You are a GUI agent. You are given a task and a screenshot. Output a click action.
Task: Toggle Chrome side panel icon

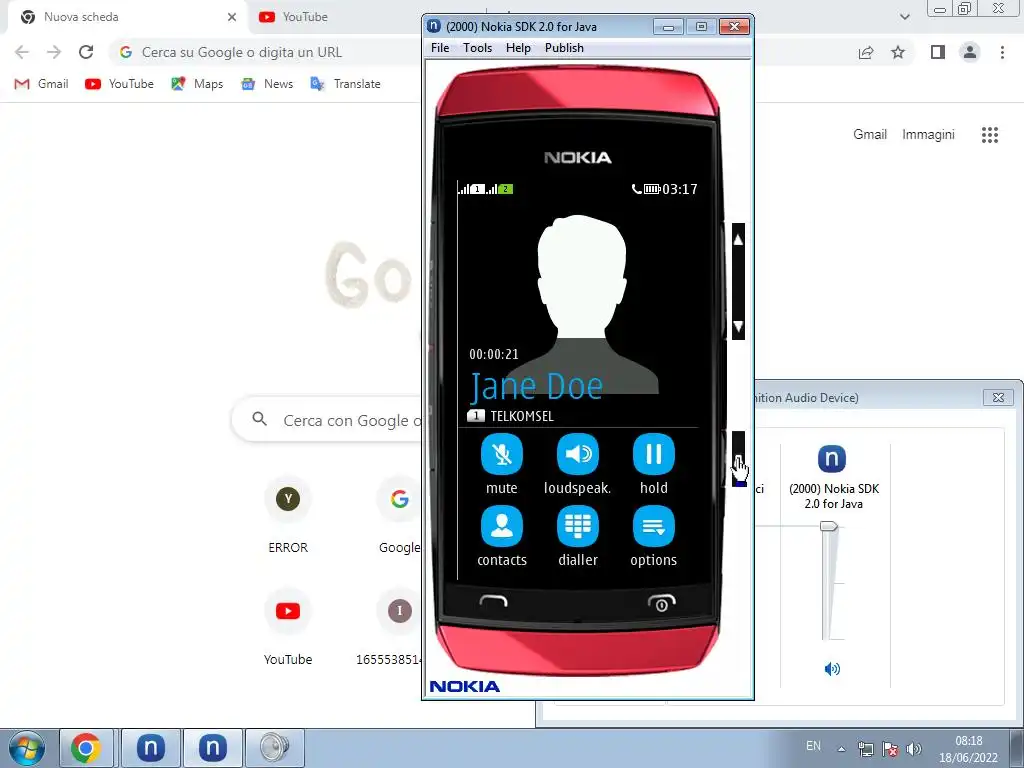[x=938, y=52]
